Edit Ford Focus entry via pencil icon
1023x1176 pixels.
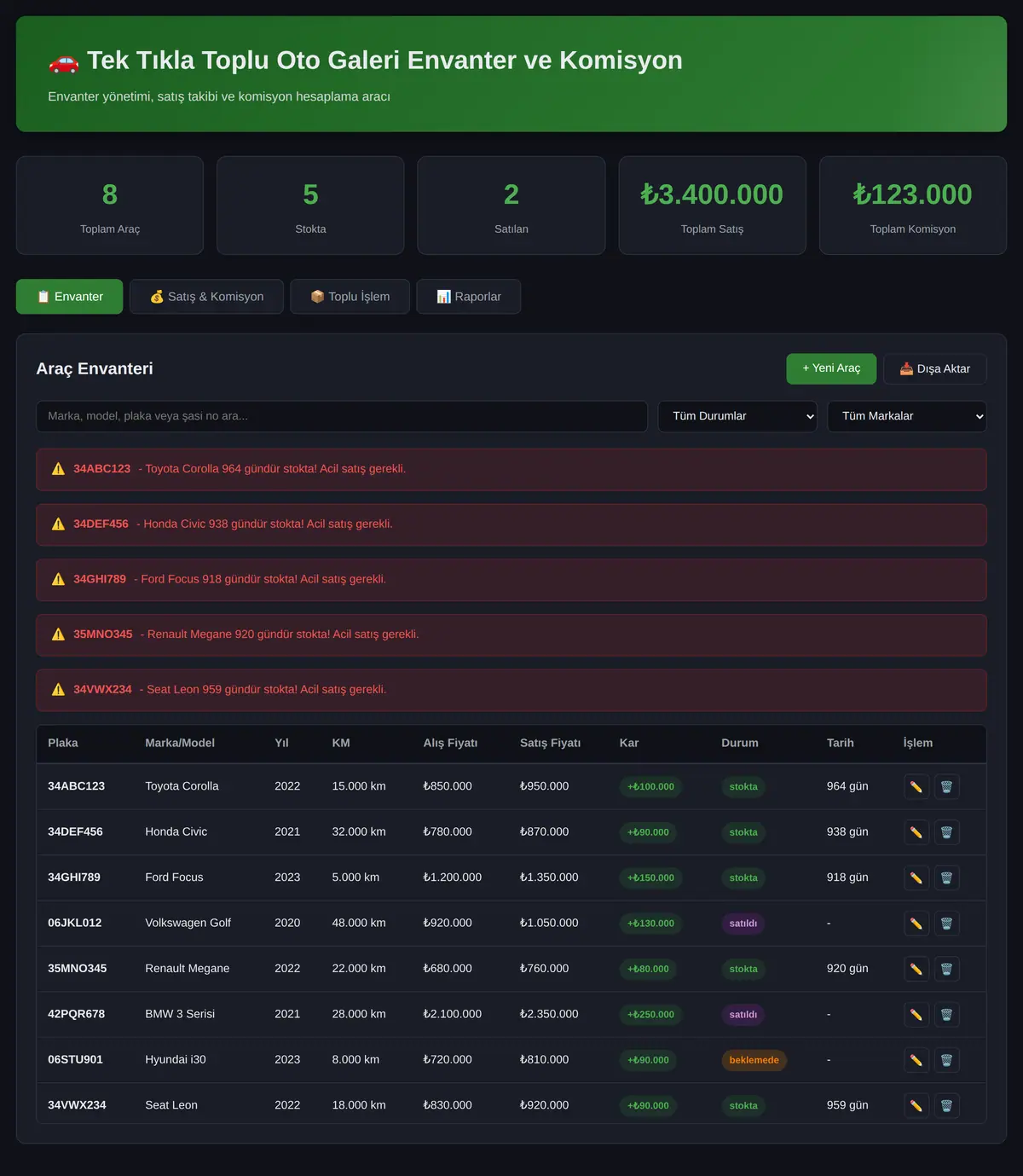tap(916, 878)
